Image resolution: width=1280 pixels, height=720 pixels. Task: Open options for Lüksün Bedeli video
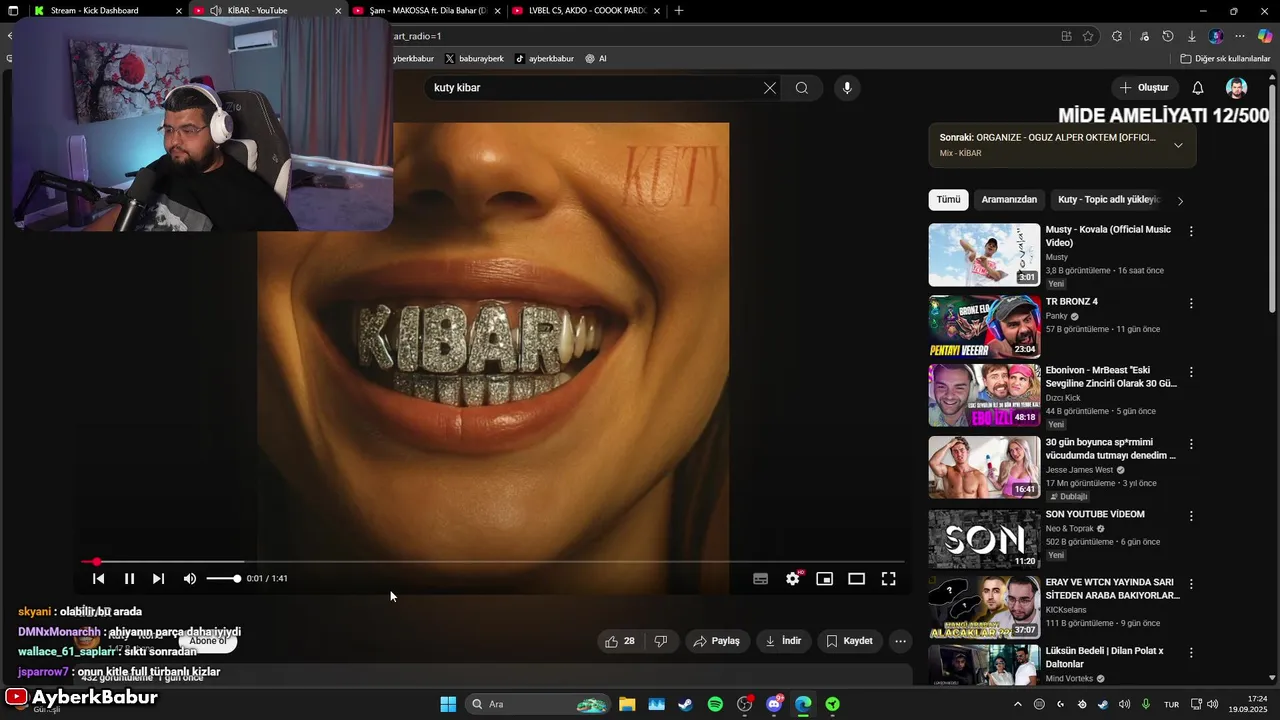click(x=1191, y=652)
